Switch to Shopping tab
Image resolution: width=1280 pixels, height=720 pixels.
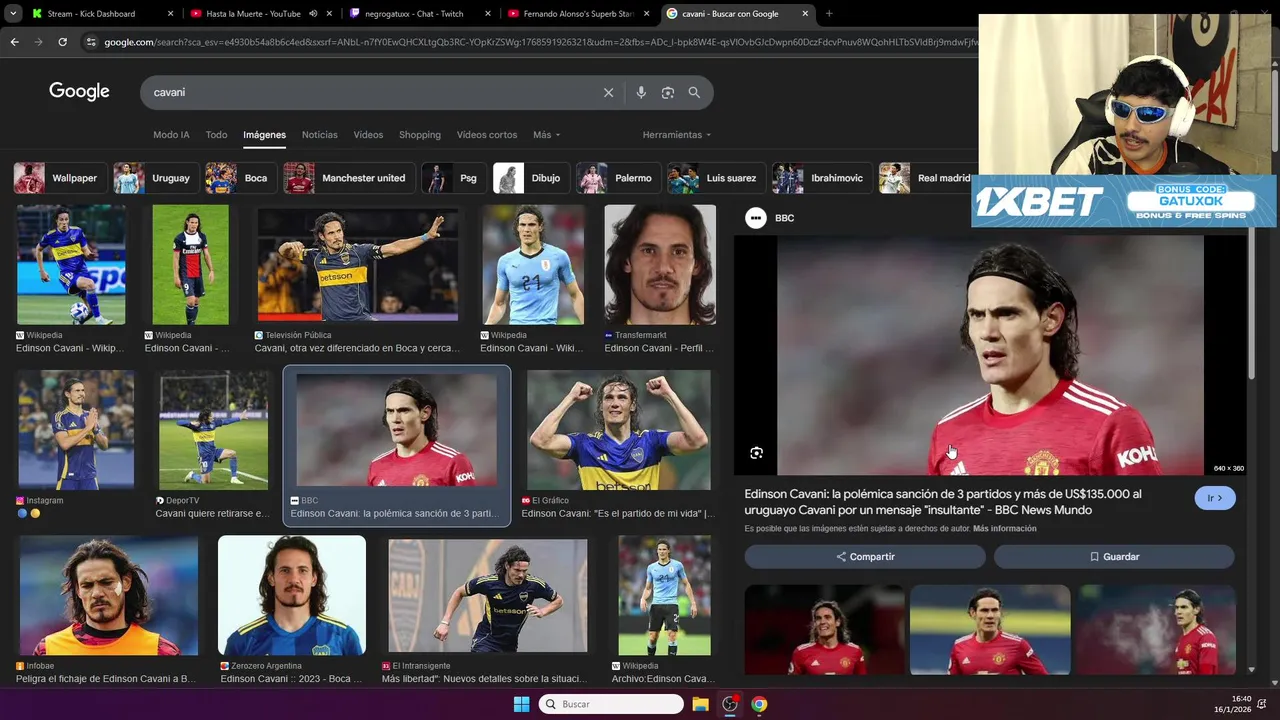(420, 135)
